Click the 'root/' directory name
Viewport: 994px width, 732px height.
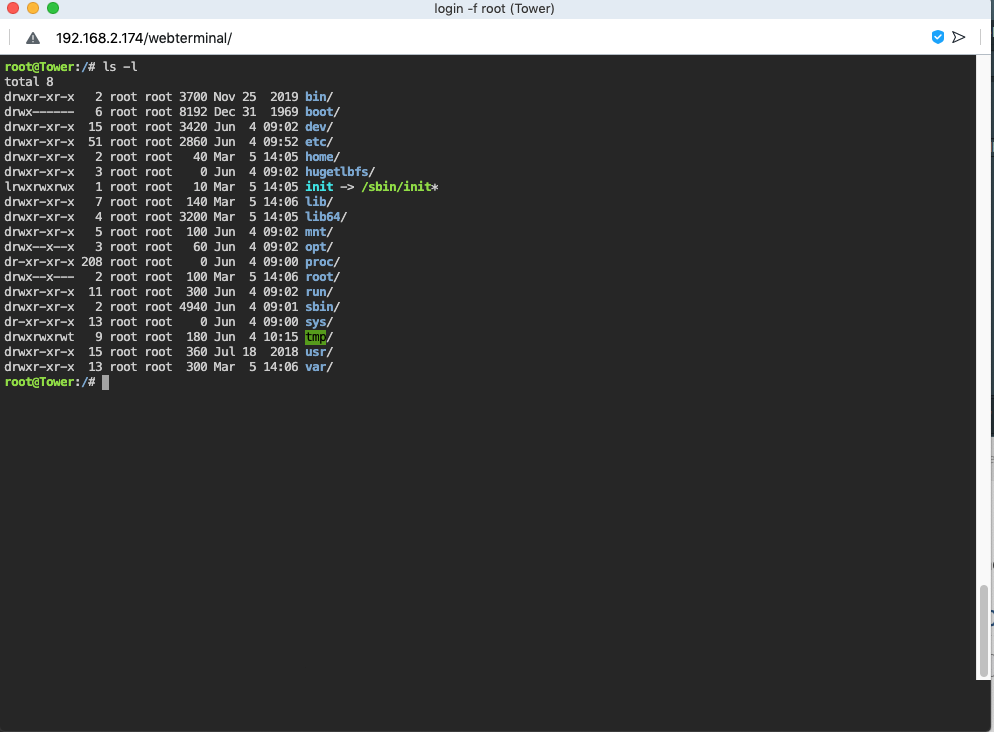point(322,277)
